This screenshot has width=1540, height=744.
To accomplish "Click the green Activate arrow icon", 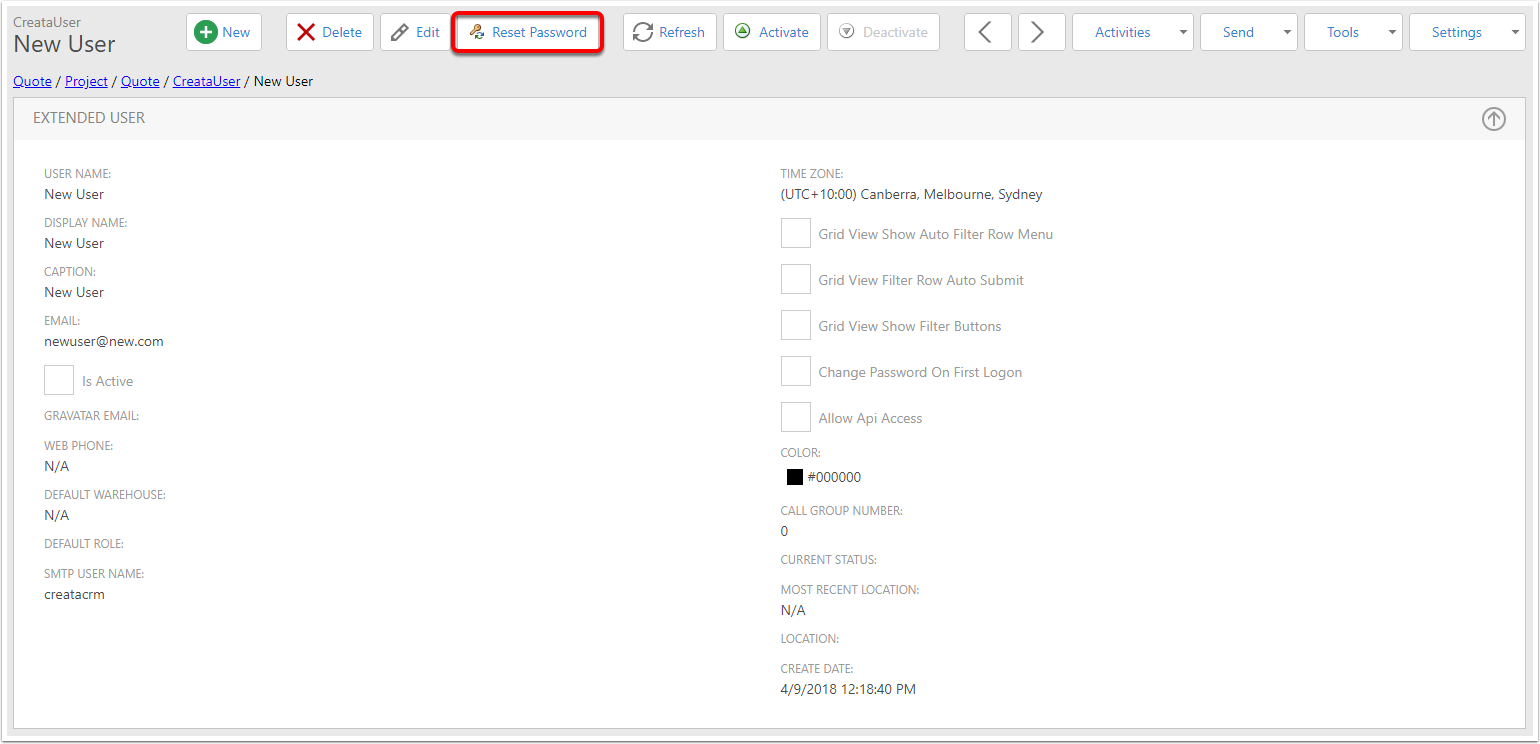I will [x=742, y=32].
